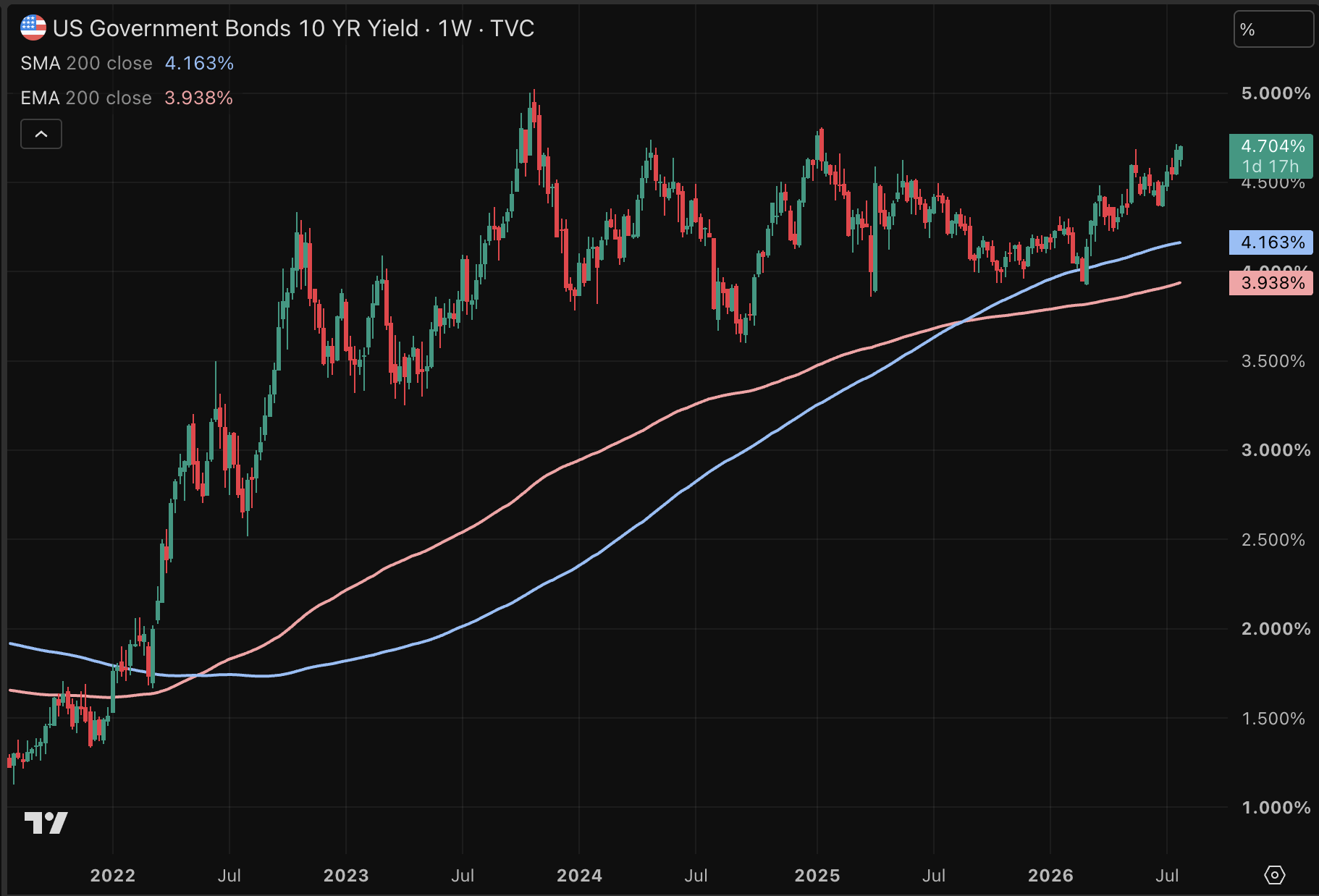The height and width of the screenshot is (896, 1319).
Task: Click the pink 3.938% EMA label
Action: coord(1271,283)
